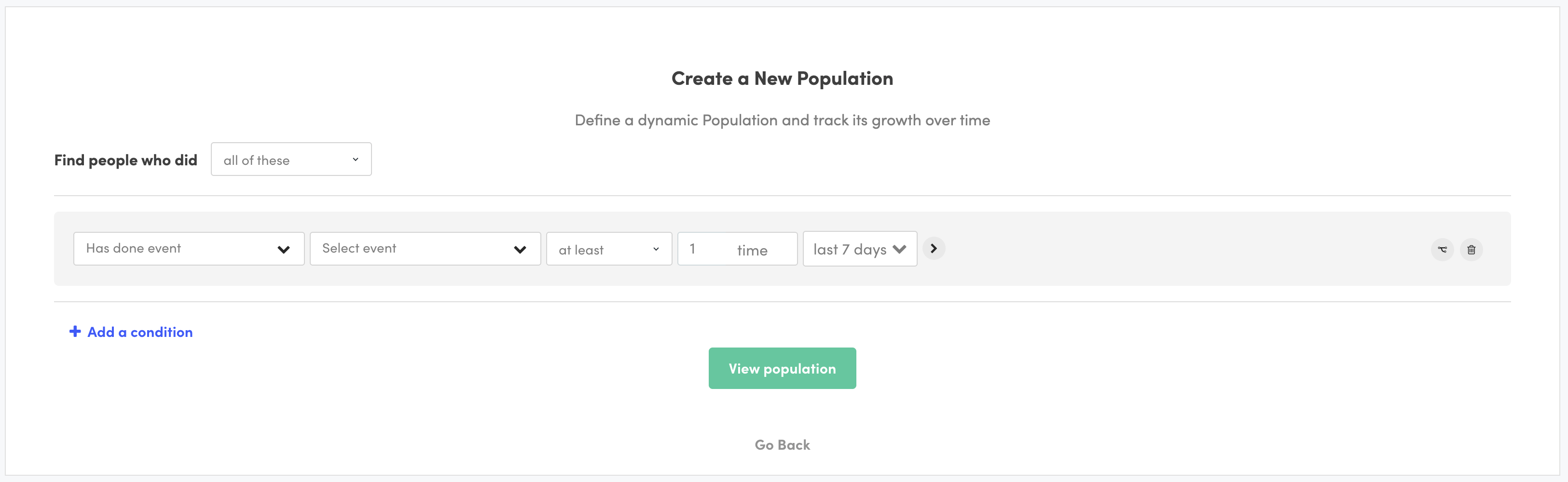Click the plus icon beside Add a condition
The width and height of the screenshot is (1568, 482).
74,331
